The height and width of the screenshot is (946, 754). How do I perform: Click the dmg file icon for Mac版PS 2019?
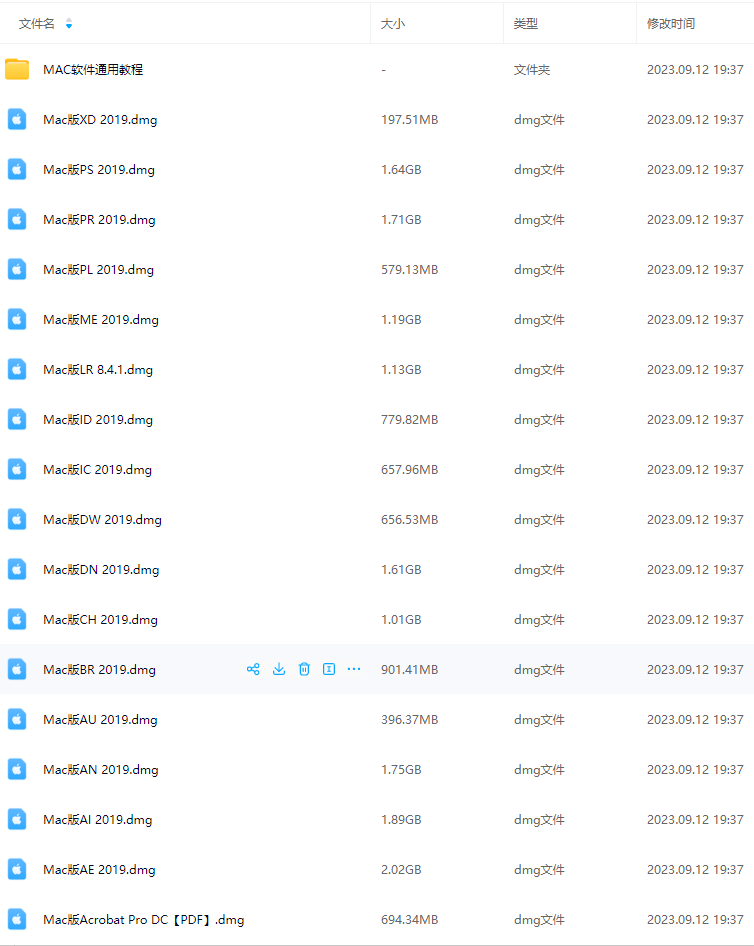coord(17,169)
